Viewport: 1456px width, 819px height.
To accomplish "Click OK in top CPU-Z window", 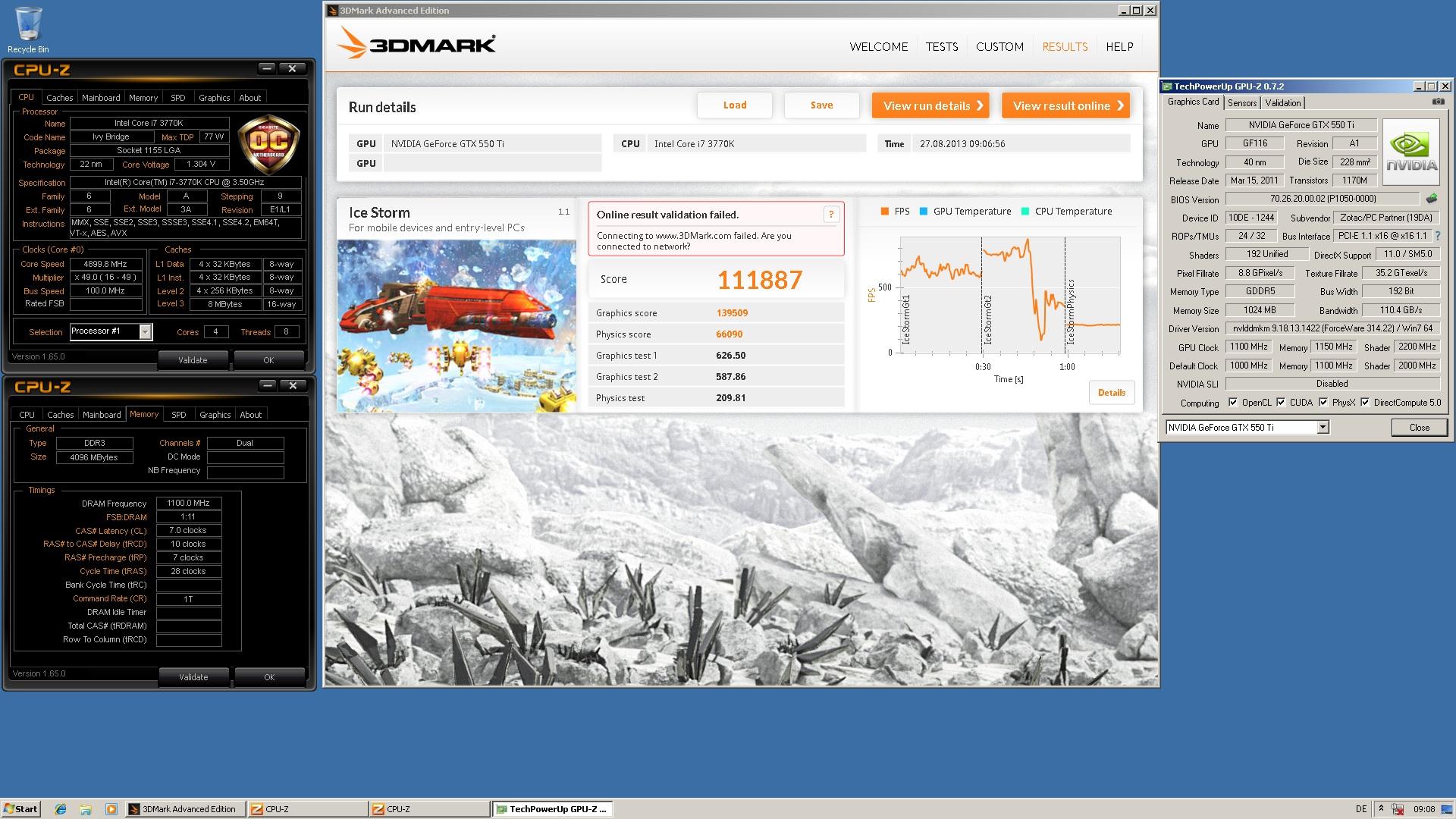I will coord(268,360).
